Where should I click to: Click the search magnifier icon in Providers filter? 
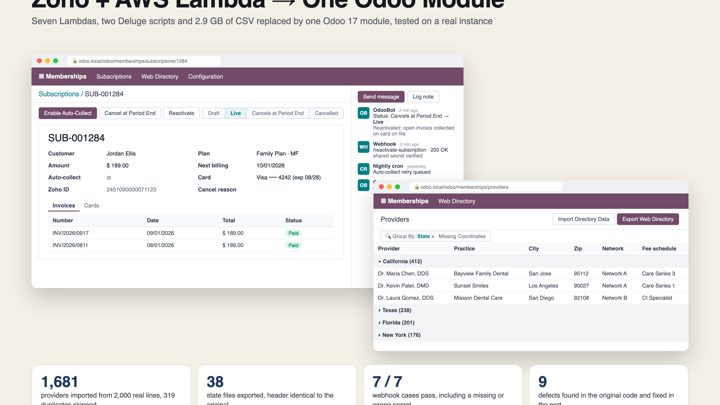[388, 236]
